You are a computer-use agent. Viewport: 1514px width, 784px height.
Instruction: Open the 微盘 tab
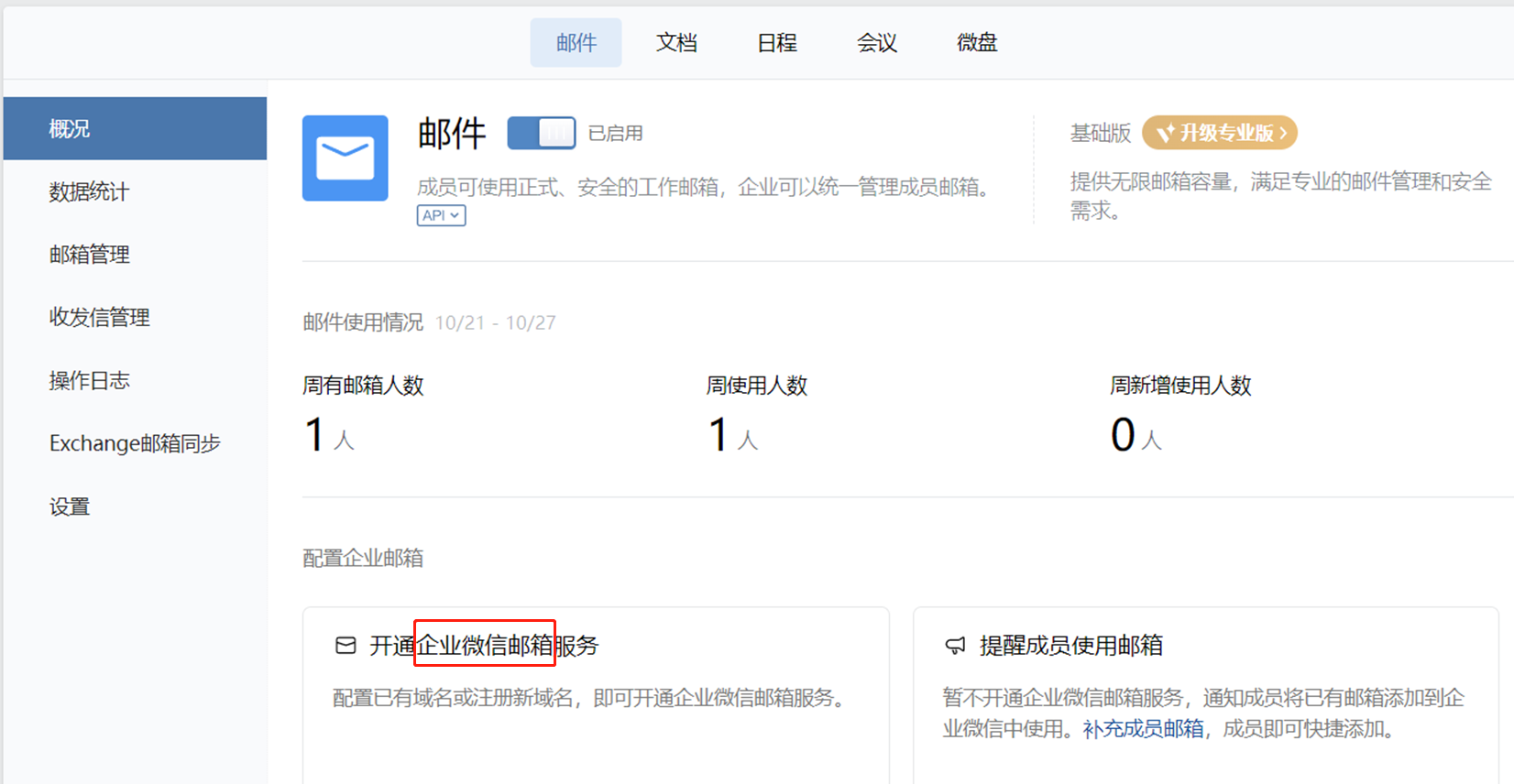[x=976, y=43]
